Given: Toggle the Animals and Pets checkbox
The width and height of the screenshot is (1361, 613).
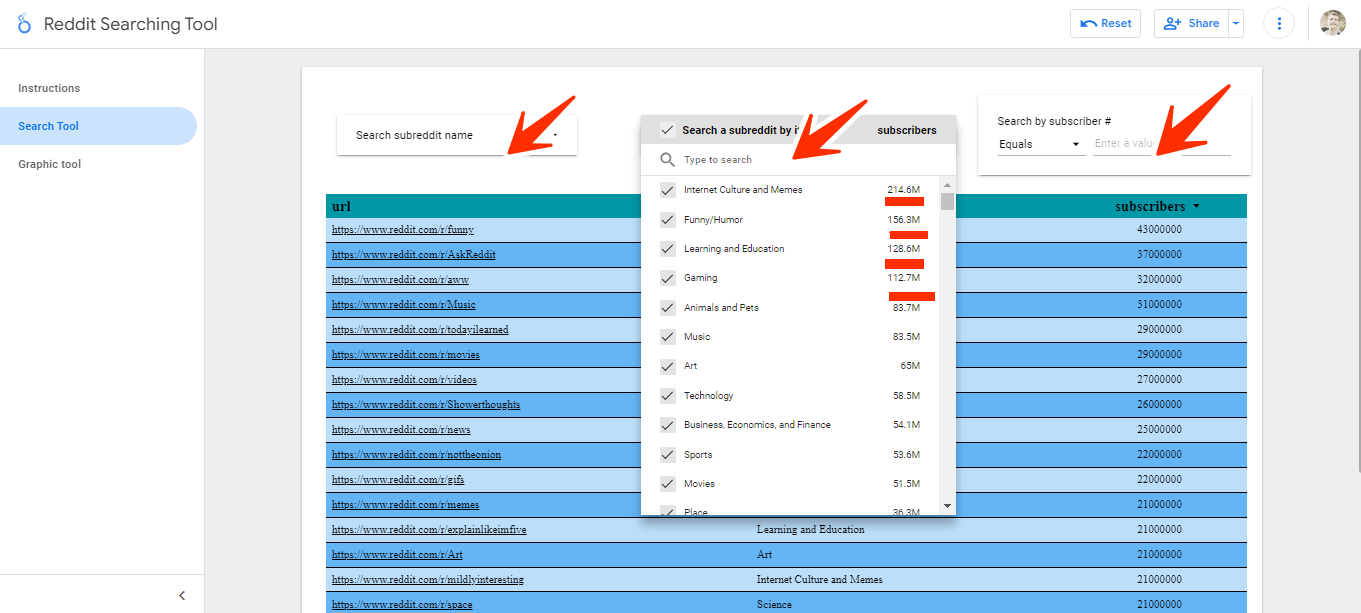Looking at the screenshot, I should [x=668, y=308].
